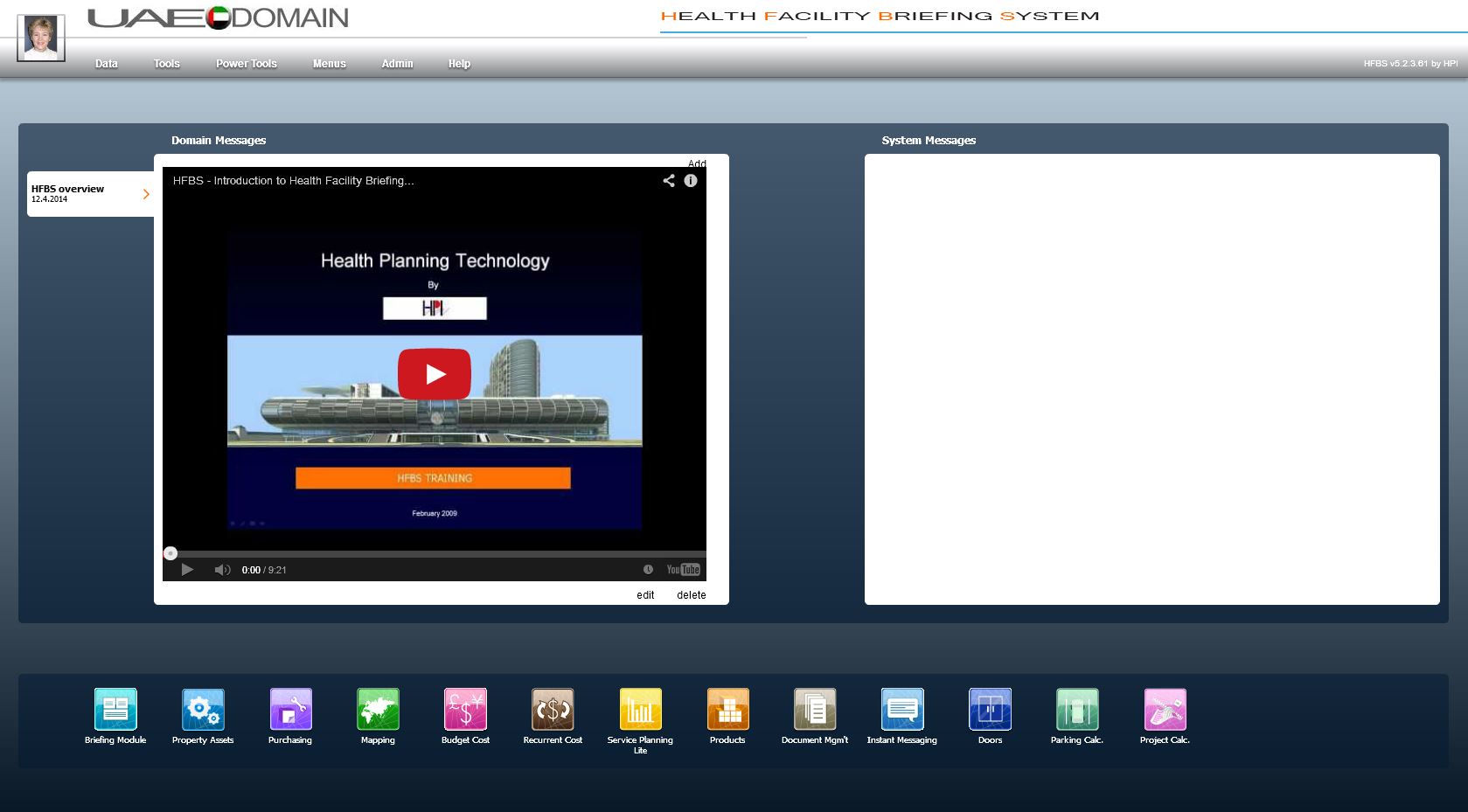Click the edit link below video
The image size is (1468, 812).
645,595
